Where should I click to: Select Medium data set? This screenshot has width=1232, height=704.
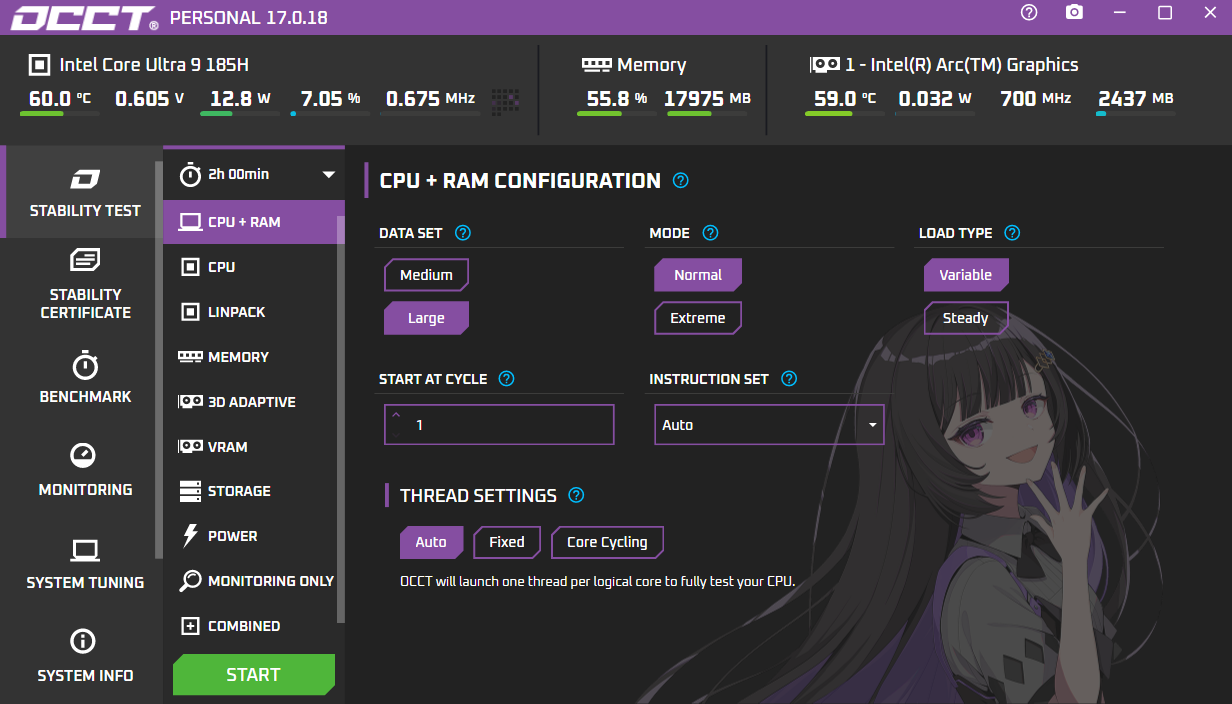(x=426, y=275)
